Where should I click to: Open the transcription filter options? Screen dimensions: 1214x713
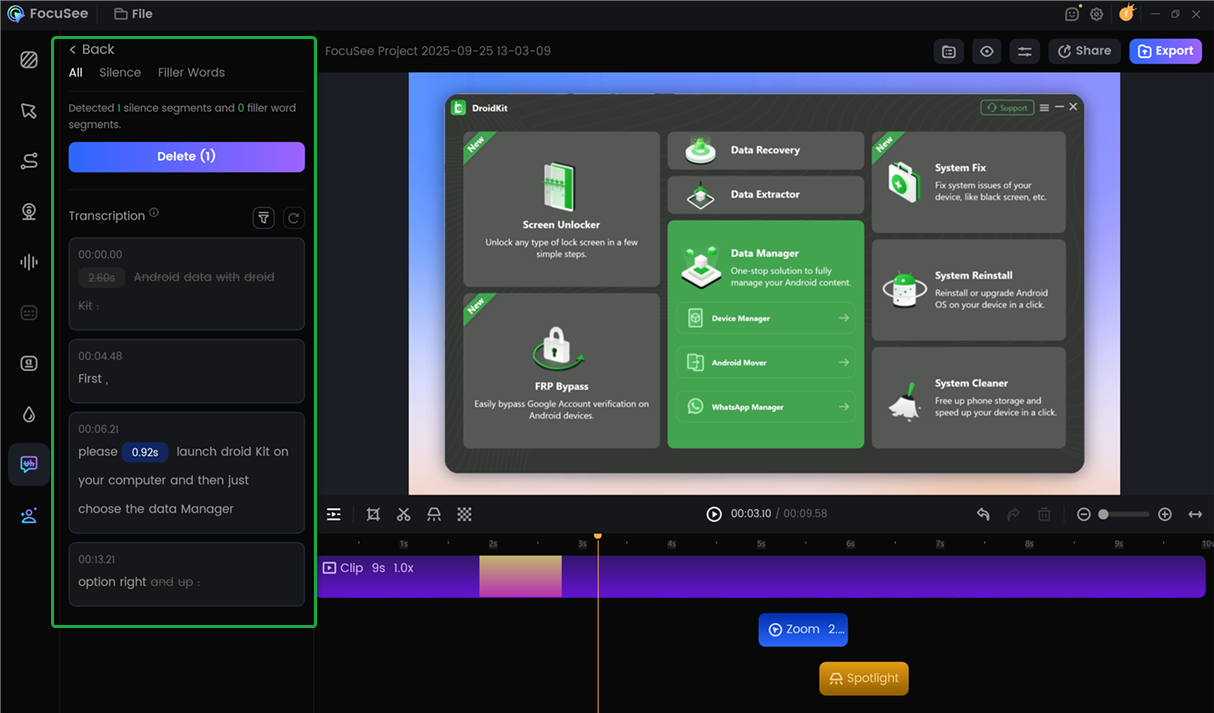coord(264,218)
